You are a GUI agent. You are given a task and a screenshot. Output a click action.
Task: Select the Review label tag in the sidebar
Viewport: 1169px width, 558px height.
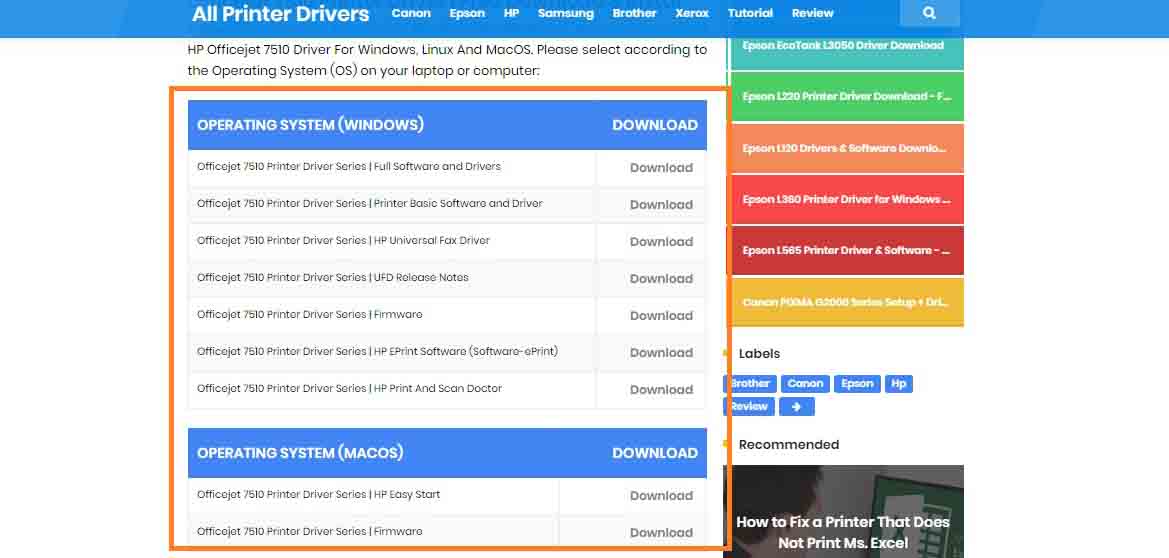[749, 407]
